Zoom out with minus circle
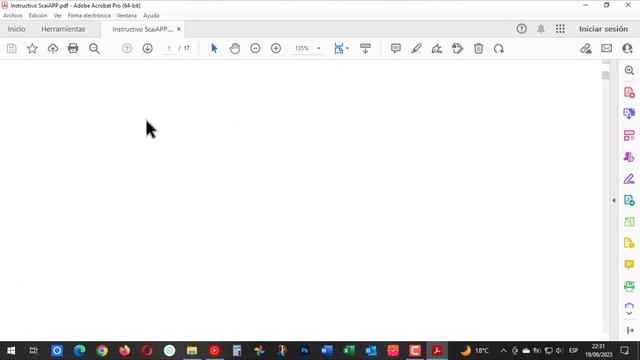640x360 pixels. (x=255, y=49)
